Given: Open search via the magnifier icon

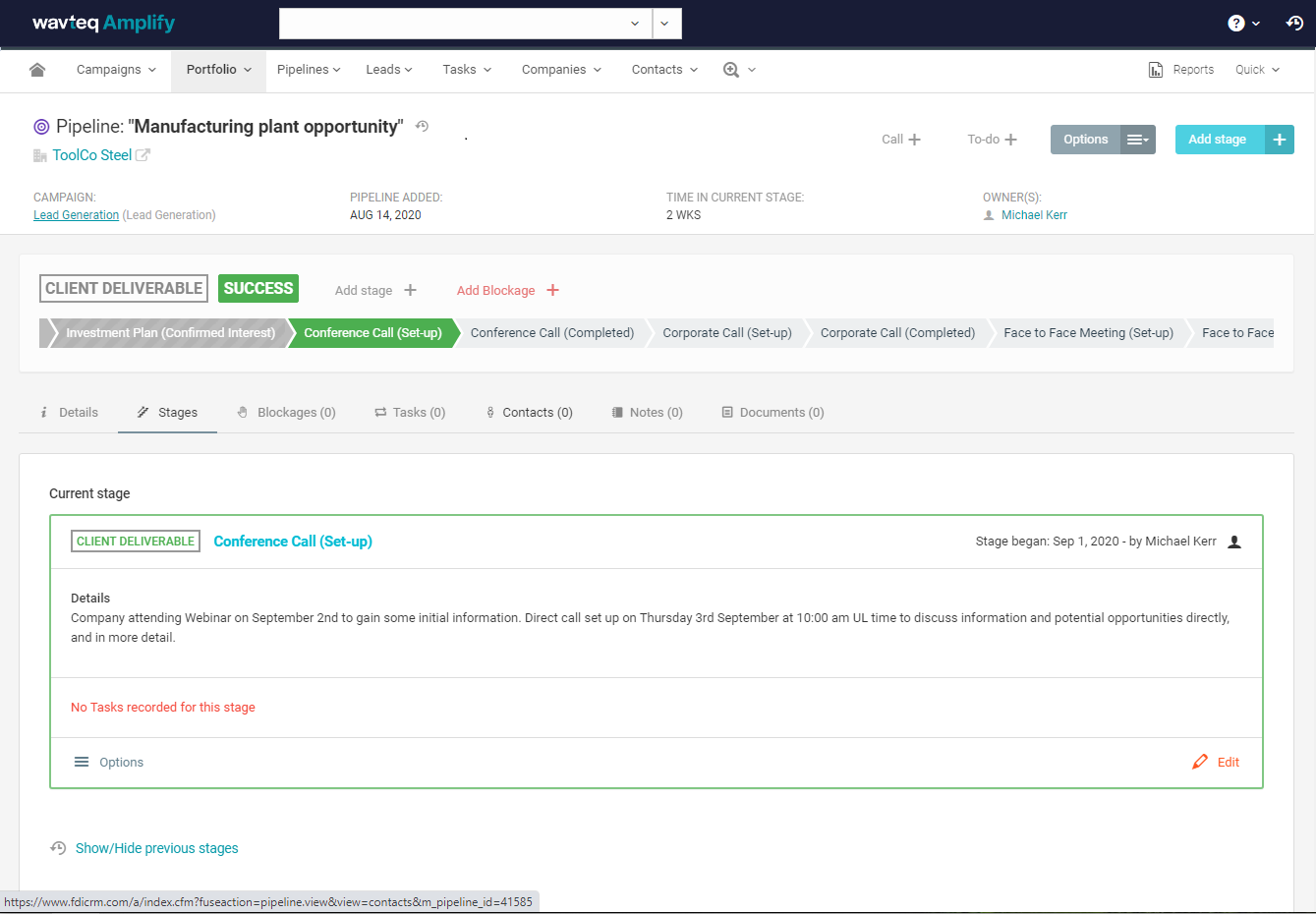Looking at the screenshot, I should (731, 70).
